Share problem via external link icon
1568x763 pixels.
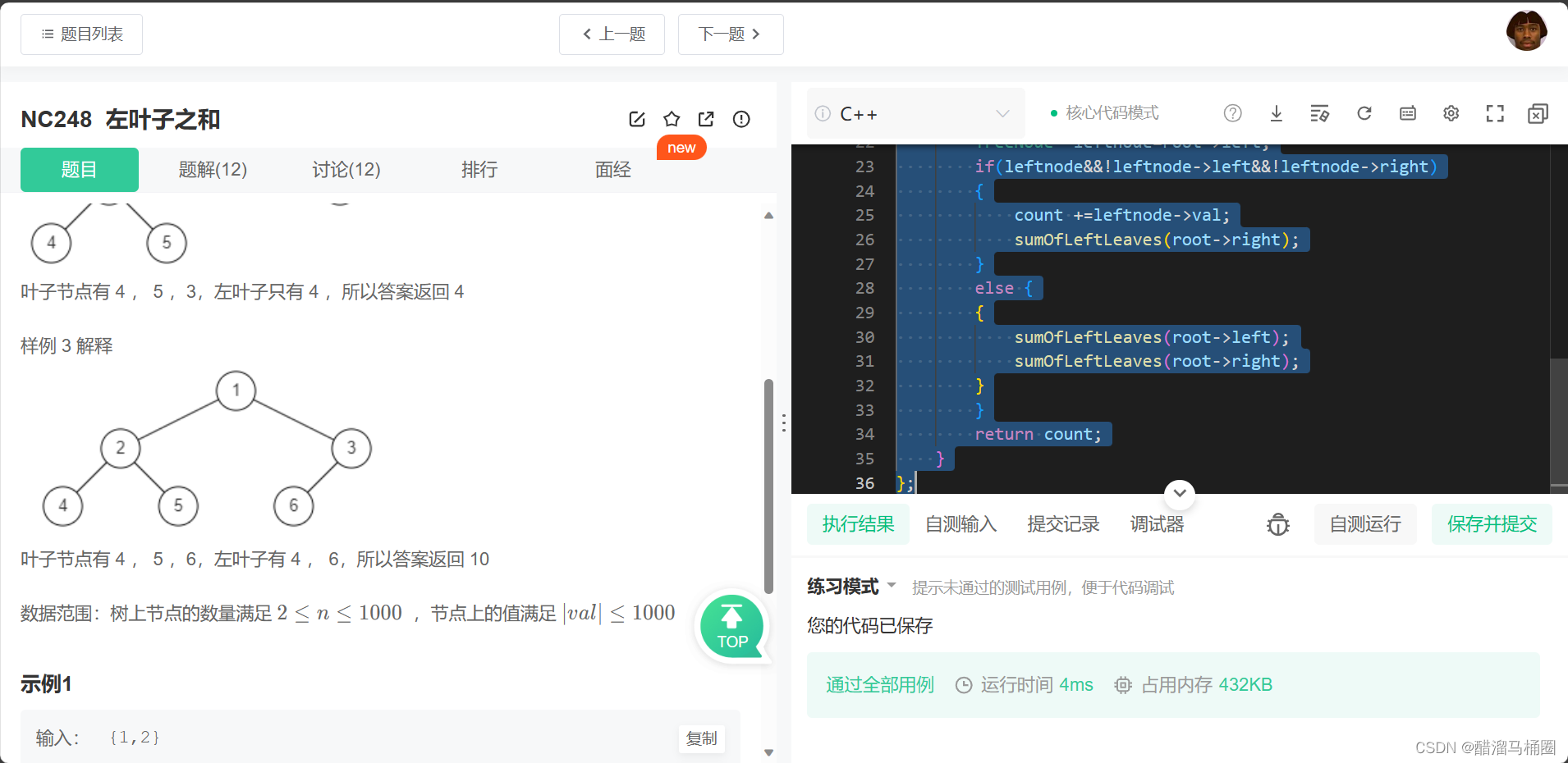[x=706, y=119]
